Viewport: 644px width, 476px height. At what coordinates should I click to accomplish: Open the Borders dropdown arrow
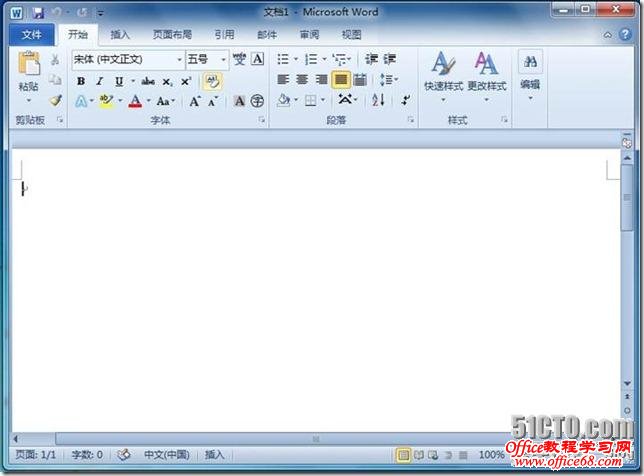tap(323, 100)
